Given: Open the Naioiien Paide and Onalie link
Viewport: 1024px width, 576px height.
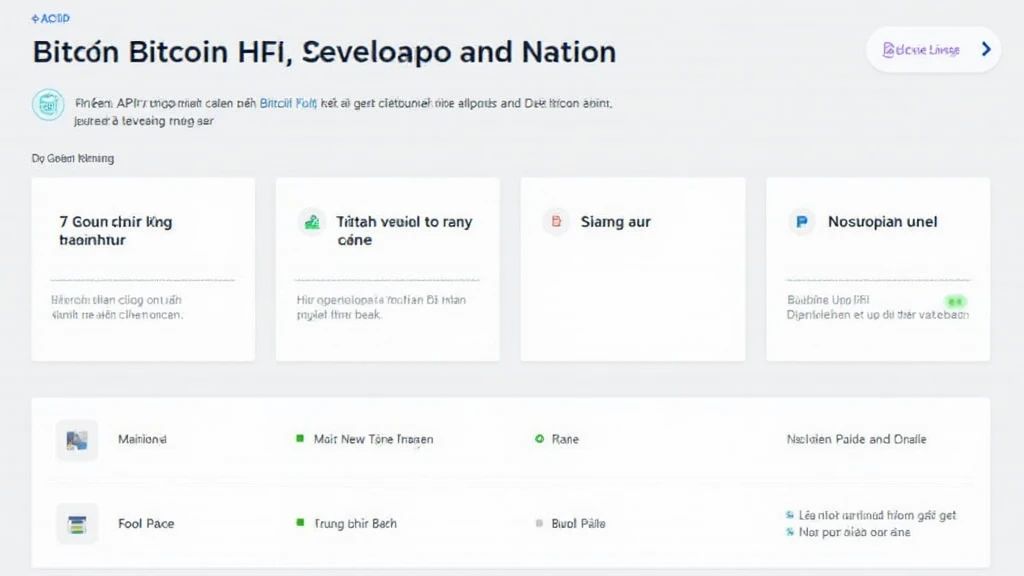Looking at the screenshot, I should point(856,439).
